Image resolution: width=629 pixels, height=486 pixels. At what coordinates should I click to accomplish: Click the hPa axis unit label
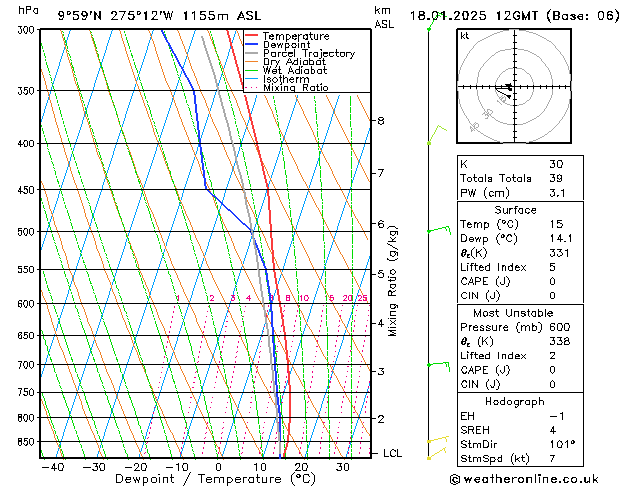pos(28,10)
